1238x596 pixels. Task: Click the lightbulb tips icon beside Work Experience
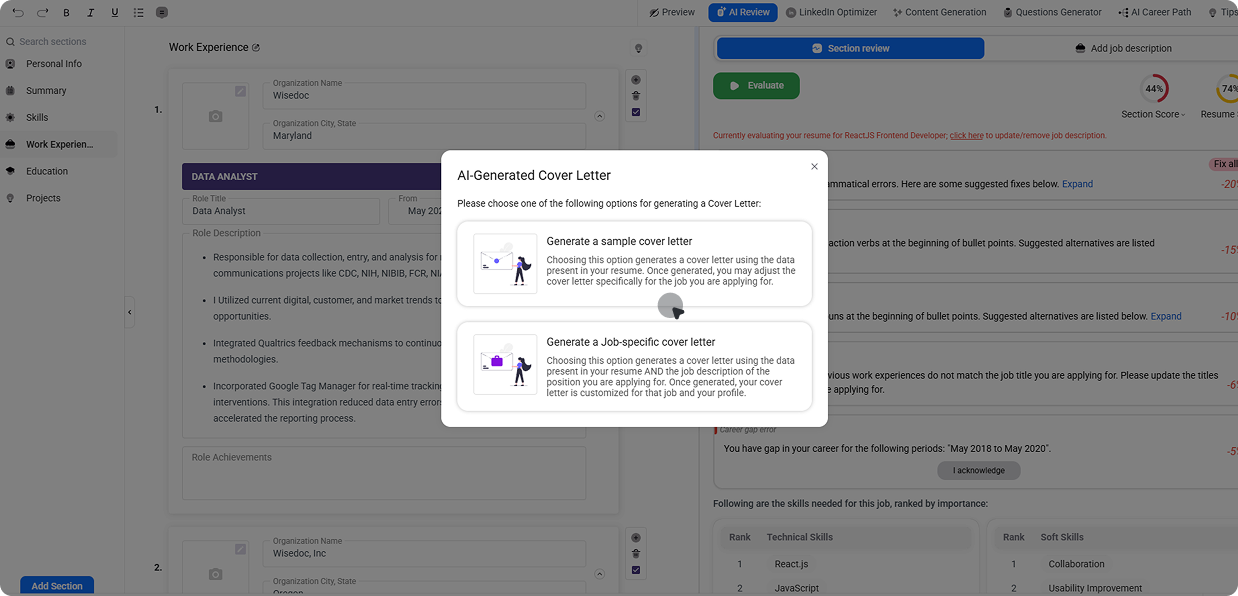coord(638,48)
